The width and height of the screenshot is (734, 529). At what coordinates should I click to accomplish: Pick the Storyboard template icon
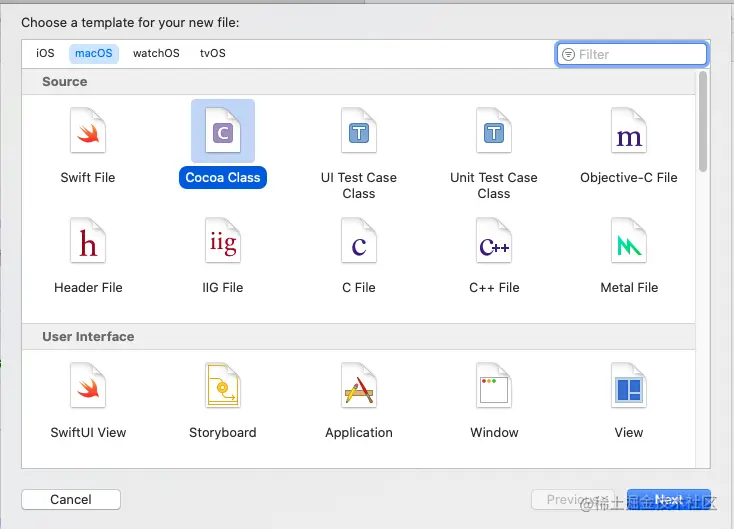click(x=223, y=385)
